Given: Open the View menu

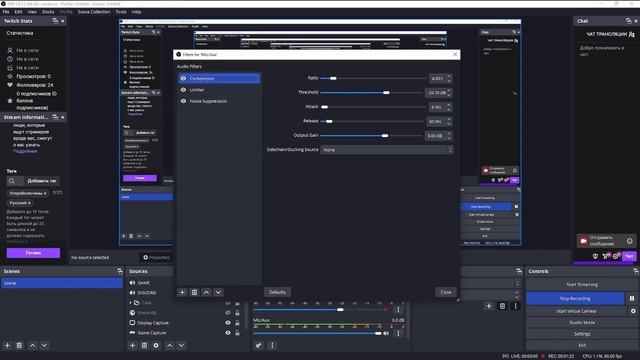Looking at the screenshot, I should coord(32,12).
